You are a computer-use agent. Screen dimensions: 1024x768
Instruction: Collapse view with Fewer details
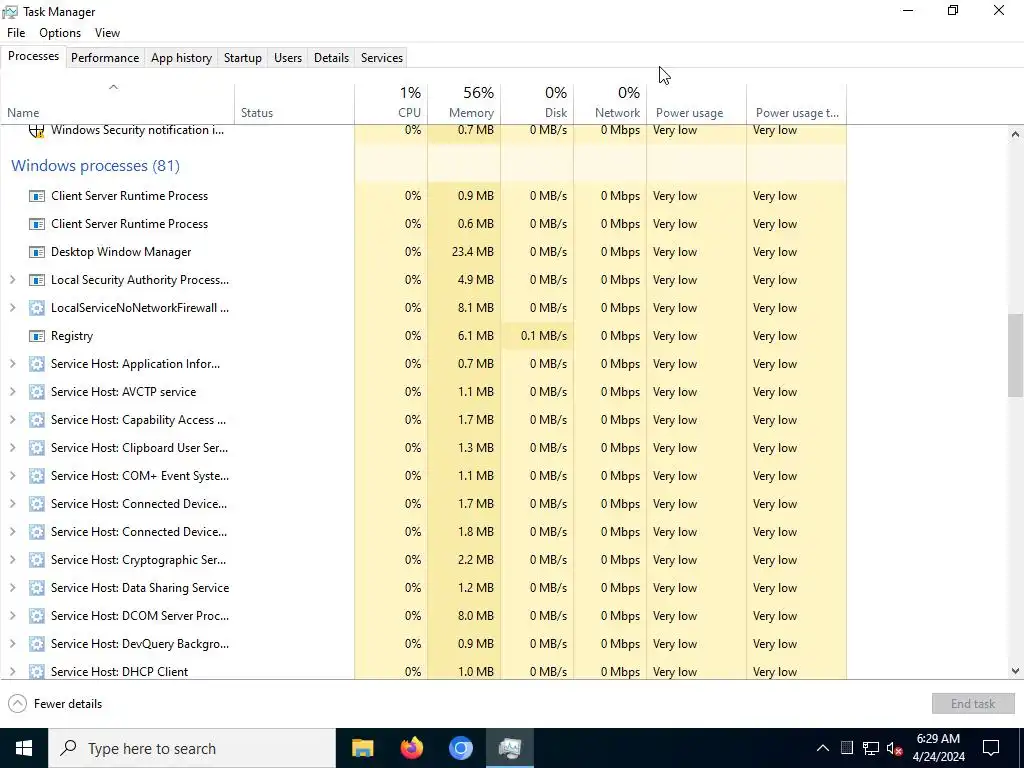(56, 703)
